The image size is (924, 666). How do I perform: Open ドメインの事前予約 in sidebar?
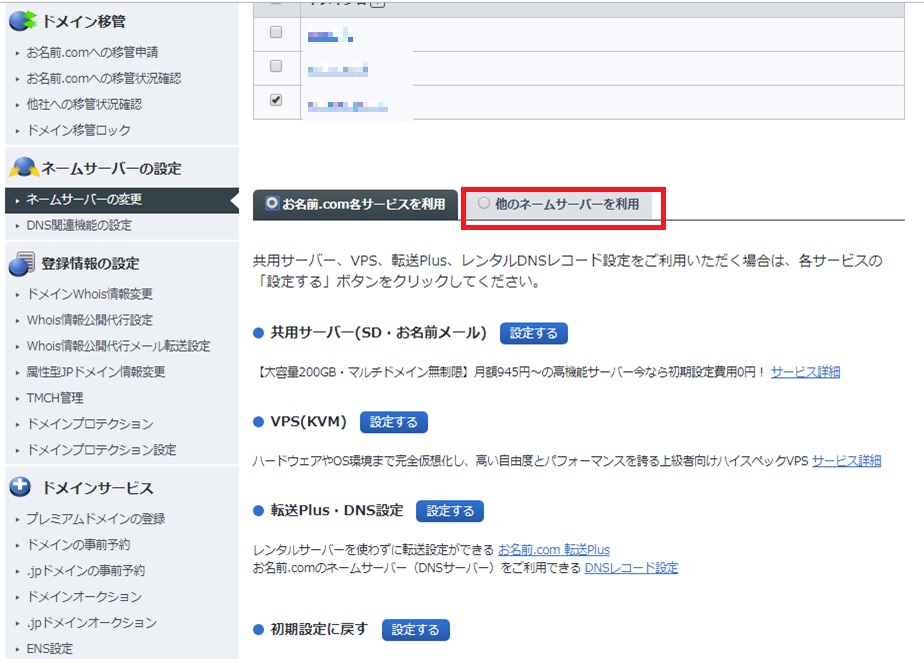(78, 545)
